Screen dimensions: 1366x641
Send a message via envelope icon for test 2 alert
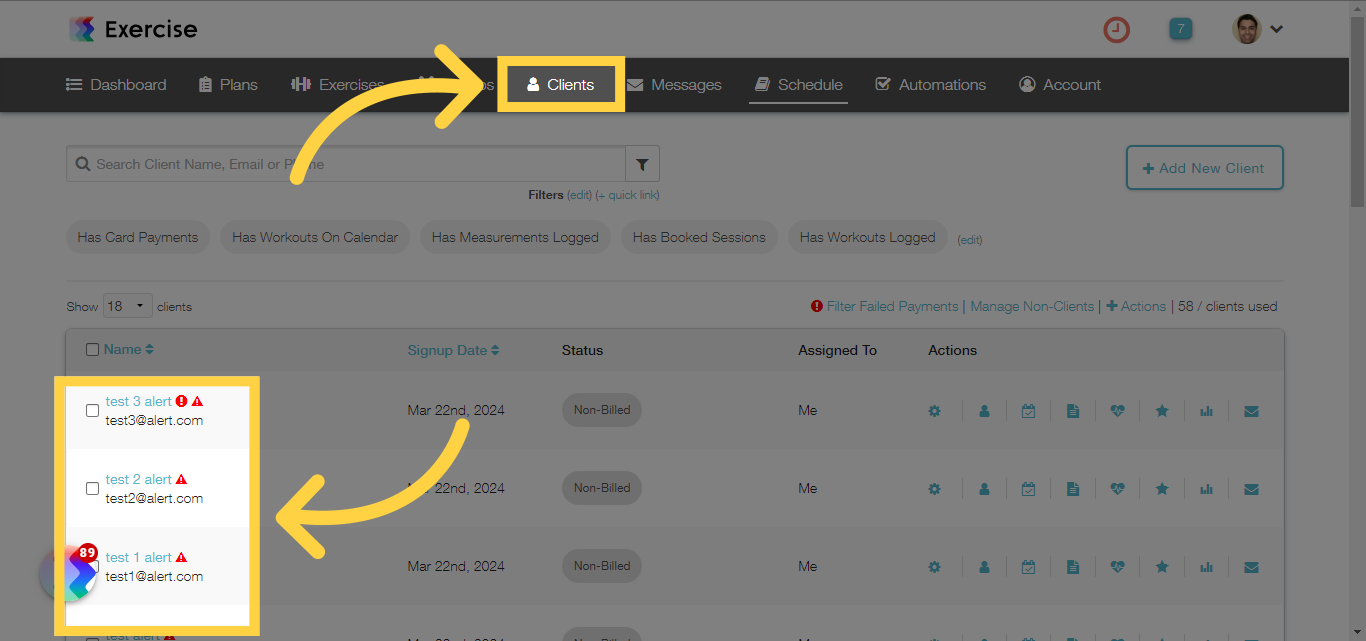pyautogui.click(x=1251, y=488)
